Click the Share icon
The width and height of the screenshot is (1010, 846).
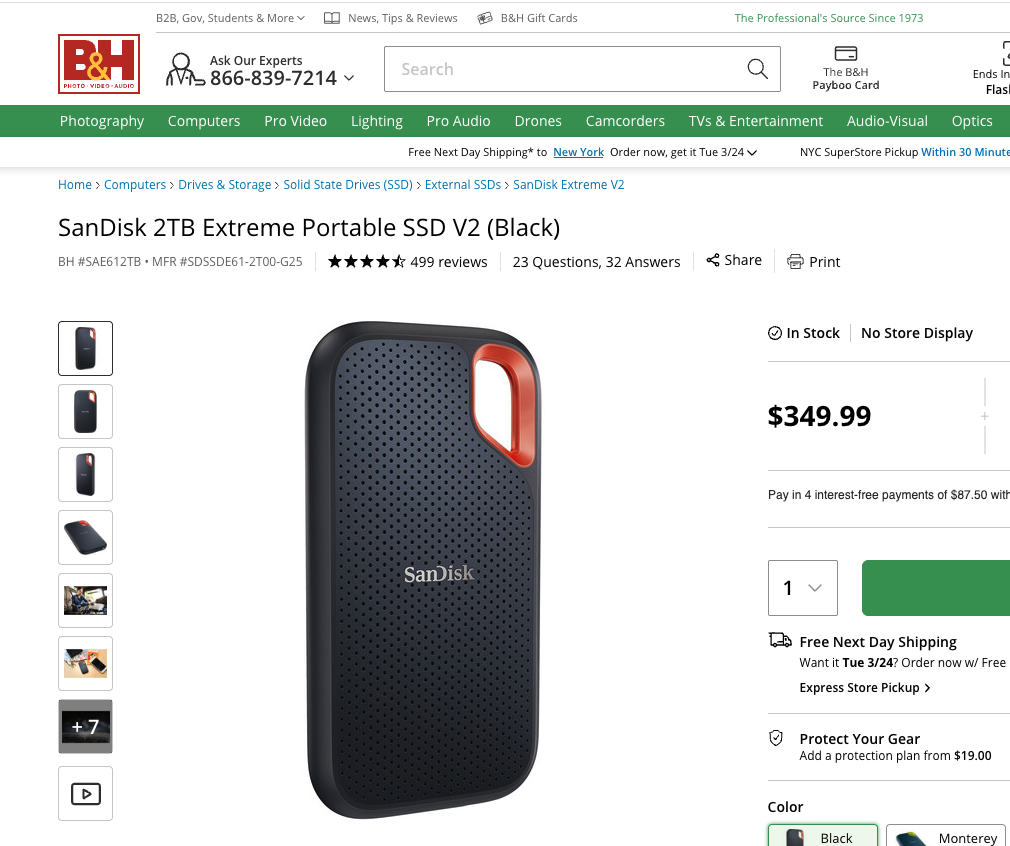click(713, 260)
